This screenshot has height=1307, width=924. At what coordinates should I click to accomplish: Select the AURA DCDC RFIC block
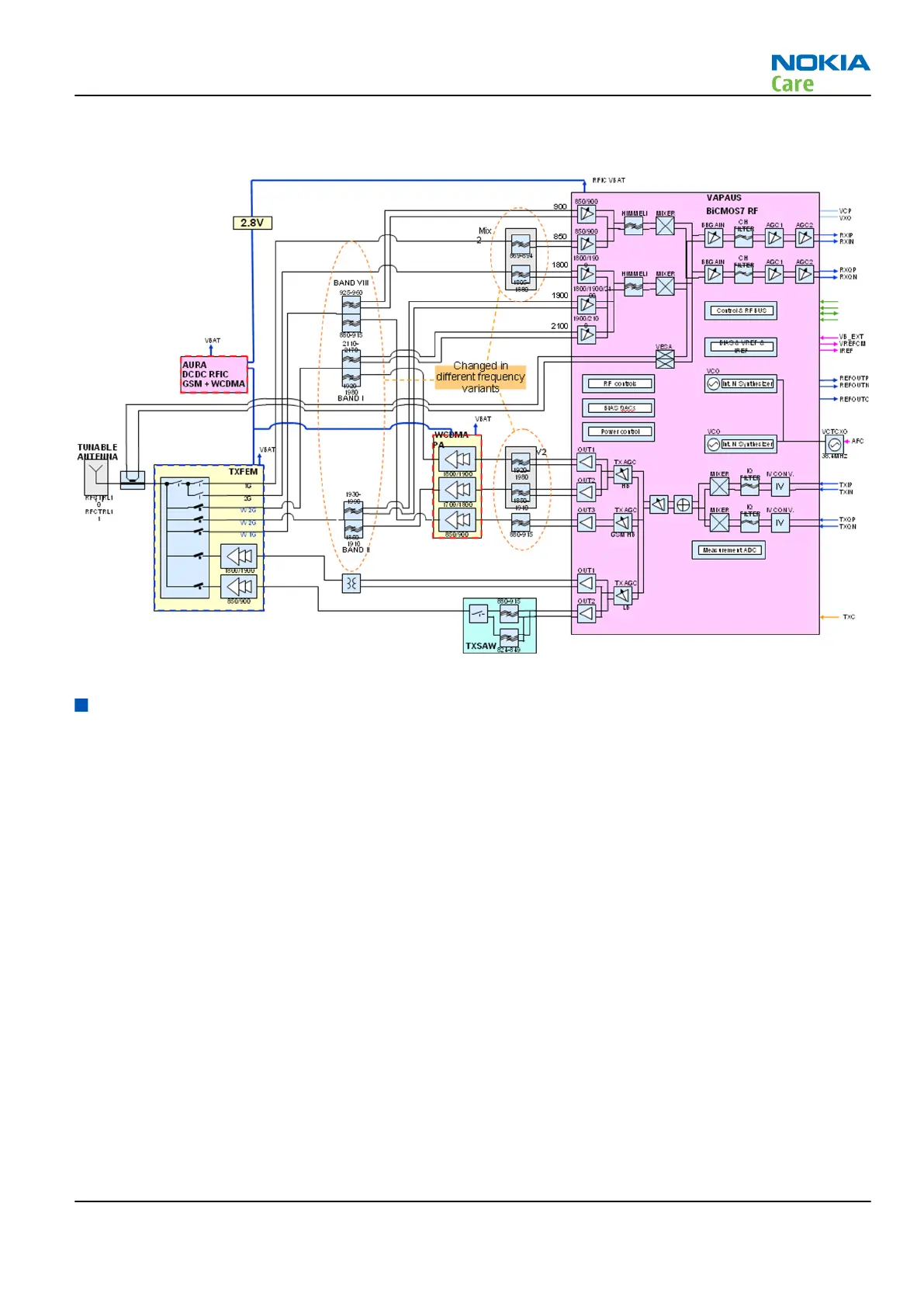tap(214, 374)
